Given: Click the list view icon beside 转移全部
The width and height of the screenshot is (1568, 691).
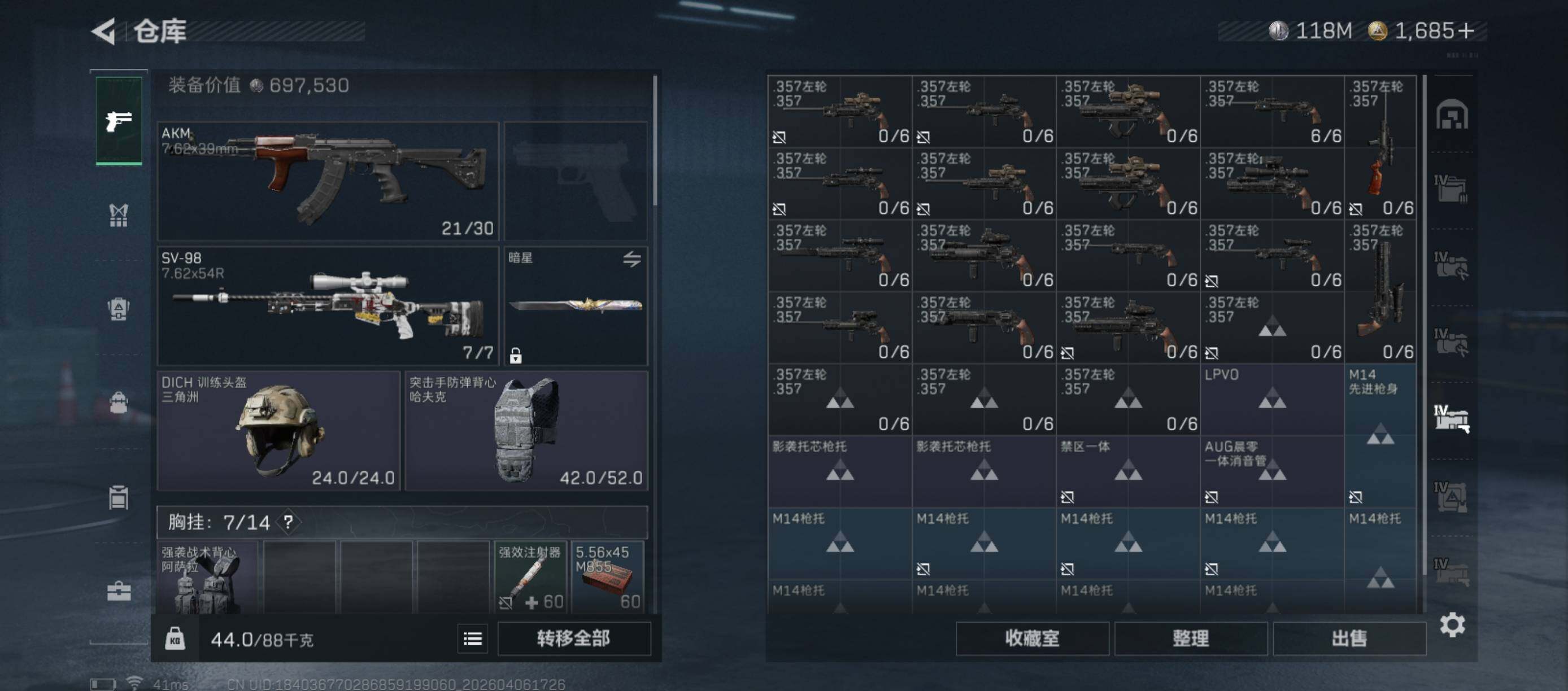Looking at the screenshot, I should point(472,638).
